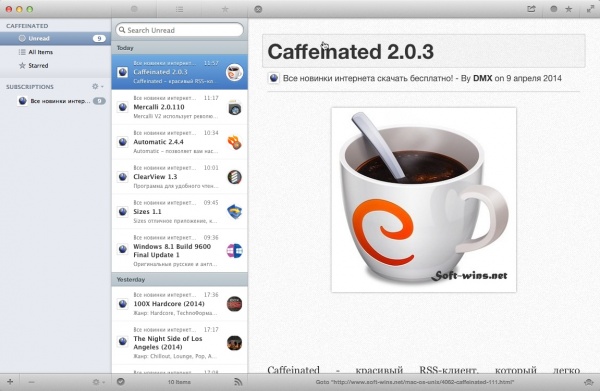Click the magnifier icon in the search field

click(x=122, y=30)
